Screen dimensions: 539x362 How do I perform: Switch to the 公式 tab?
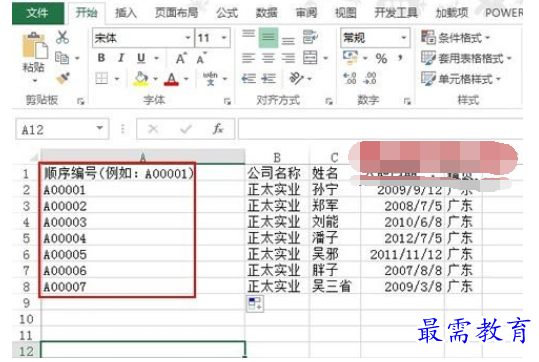point(227,13)
